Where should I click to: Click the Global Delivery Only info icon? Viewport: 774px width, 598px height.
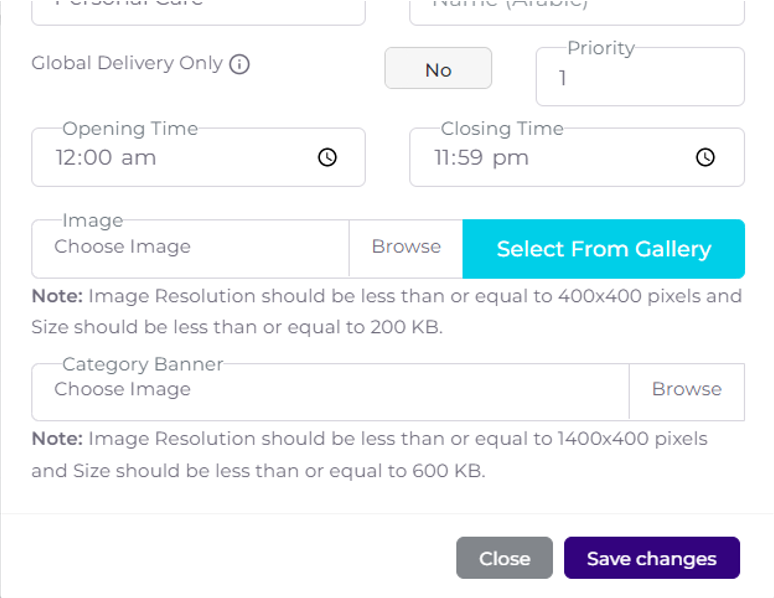(239, 64)
